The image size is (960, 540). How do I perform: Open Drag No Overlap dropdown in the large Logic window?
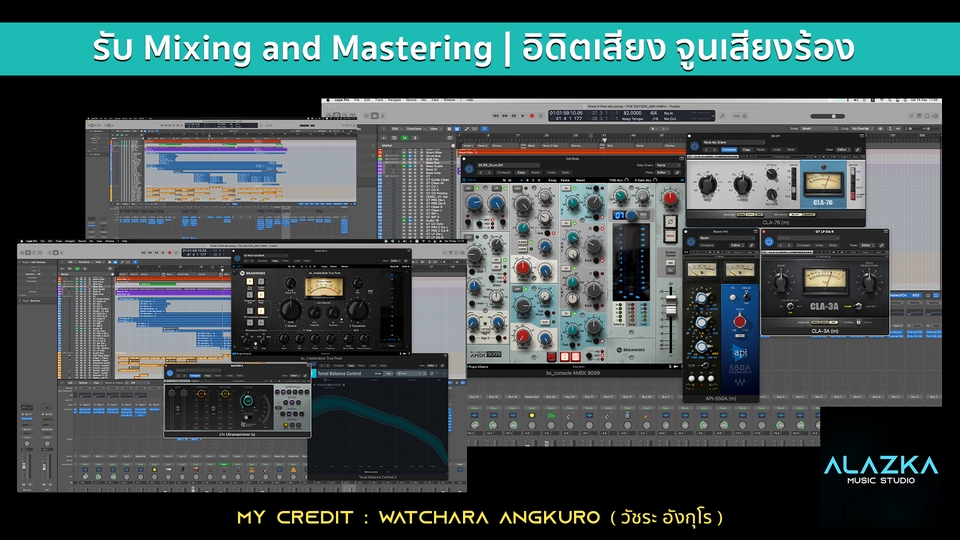pos(862,129)
